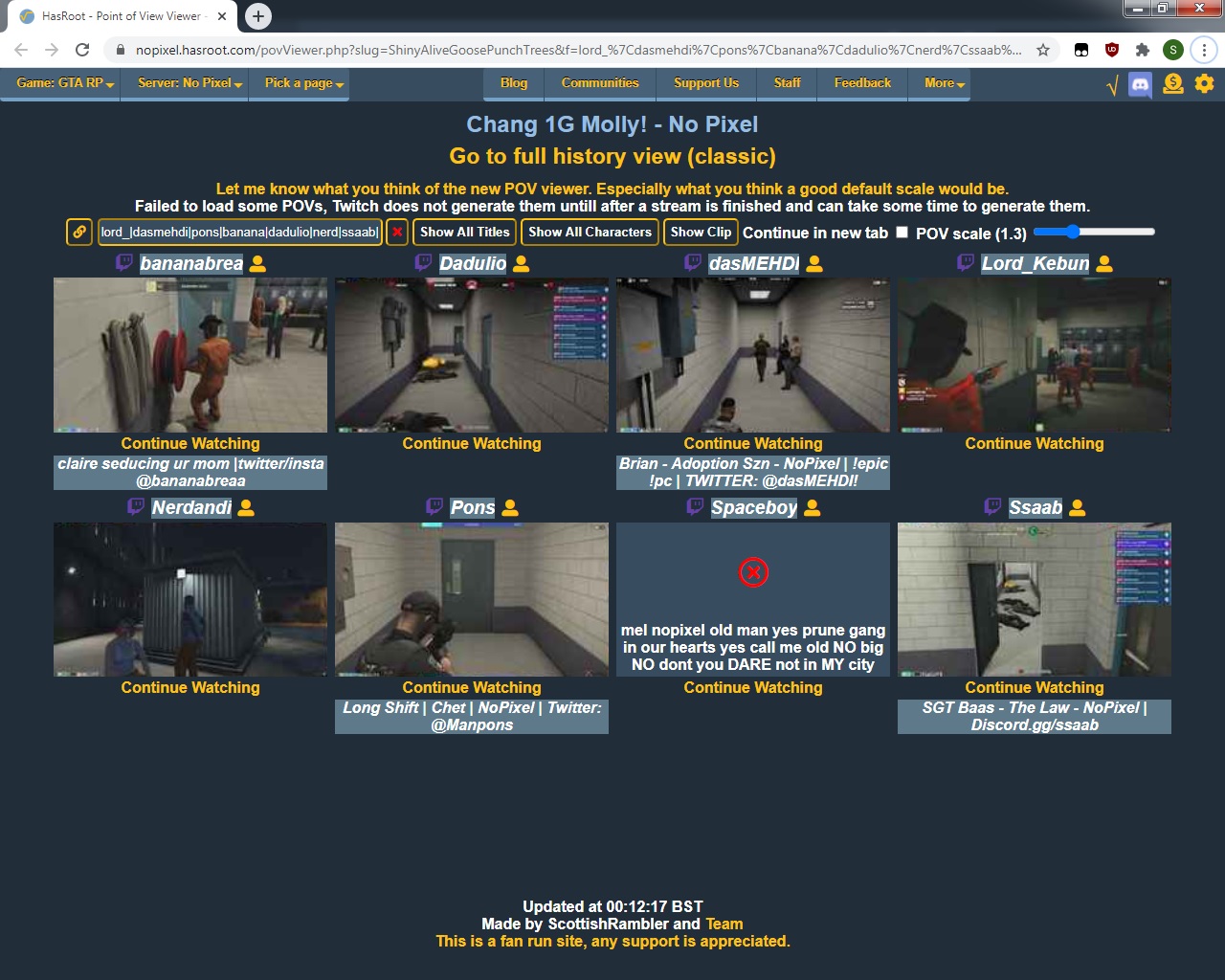Click the Lord_Kebun streamer name link

click(1036, 263)
